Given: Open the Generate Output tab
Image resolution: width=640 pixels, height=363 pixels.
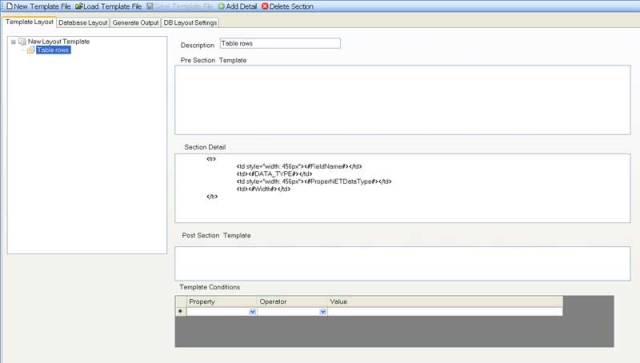Looking at the screenshot, I should [136, 23].
